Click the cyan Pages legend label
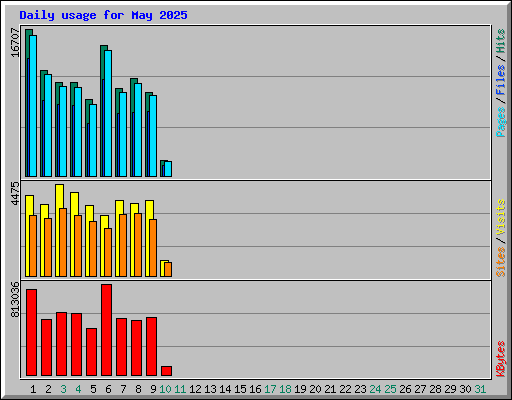512x400 pixels. tap(501, 122)
